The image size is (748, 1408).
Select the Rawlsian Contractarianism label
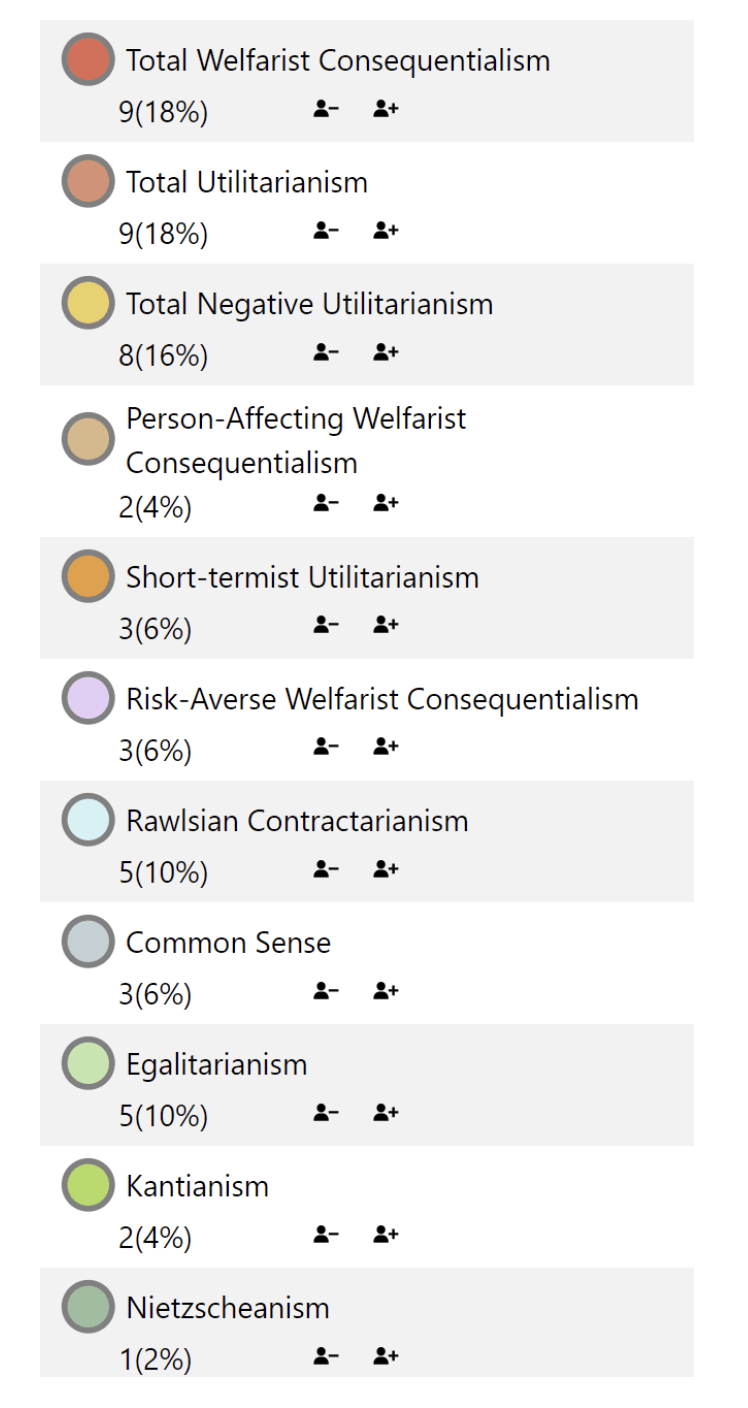pos(297,821)
